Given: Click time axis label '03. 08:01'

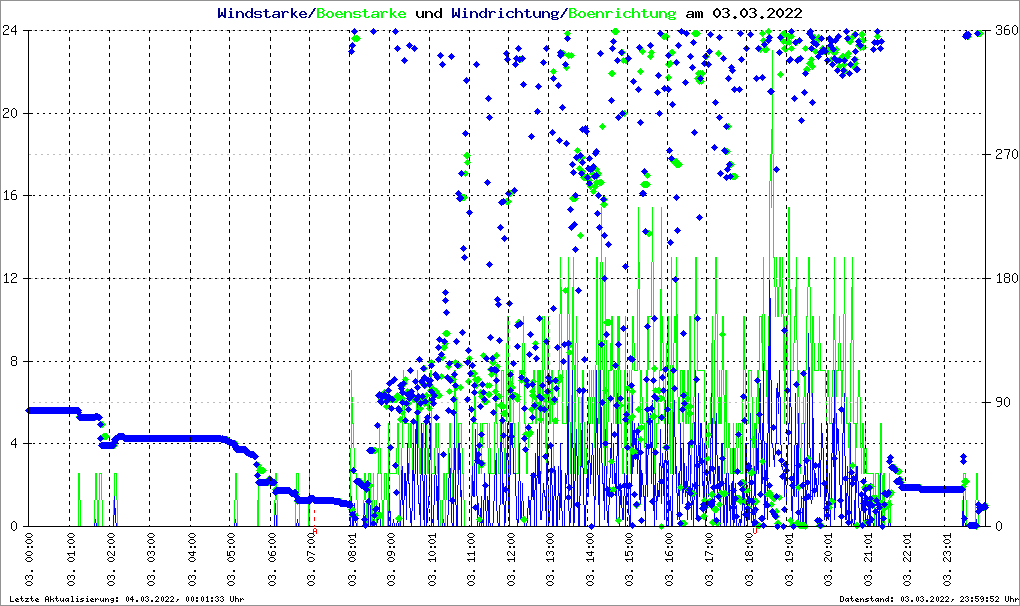Looking at the screenshot, I should tap(352, 560).
